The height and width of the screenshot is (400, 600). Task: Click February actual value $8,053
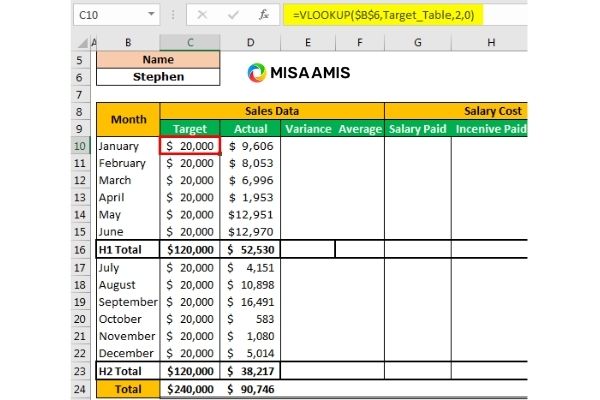(251, 163)
